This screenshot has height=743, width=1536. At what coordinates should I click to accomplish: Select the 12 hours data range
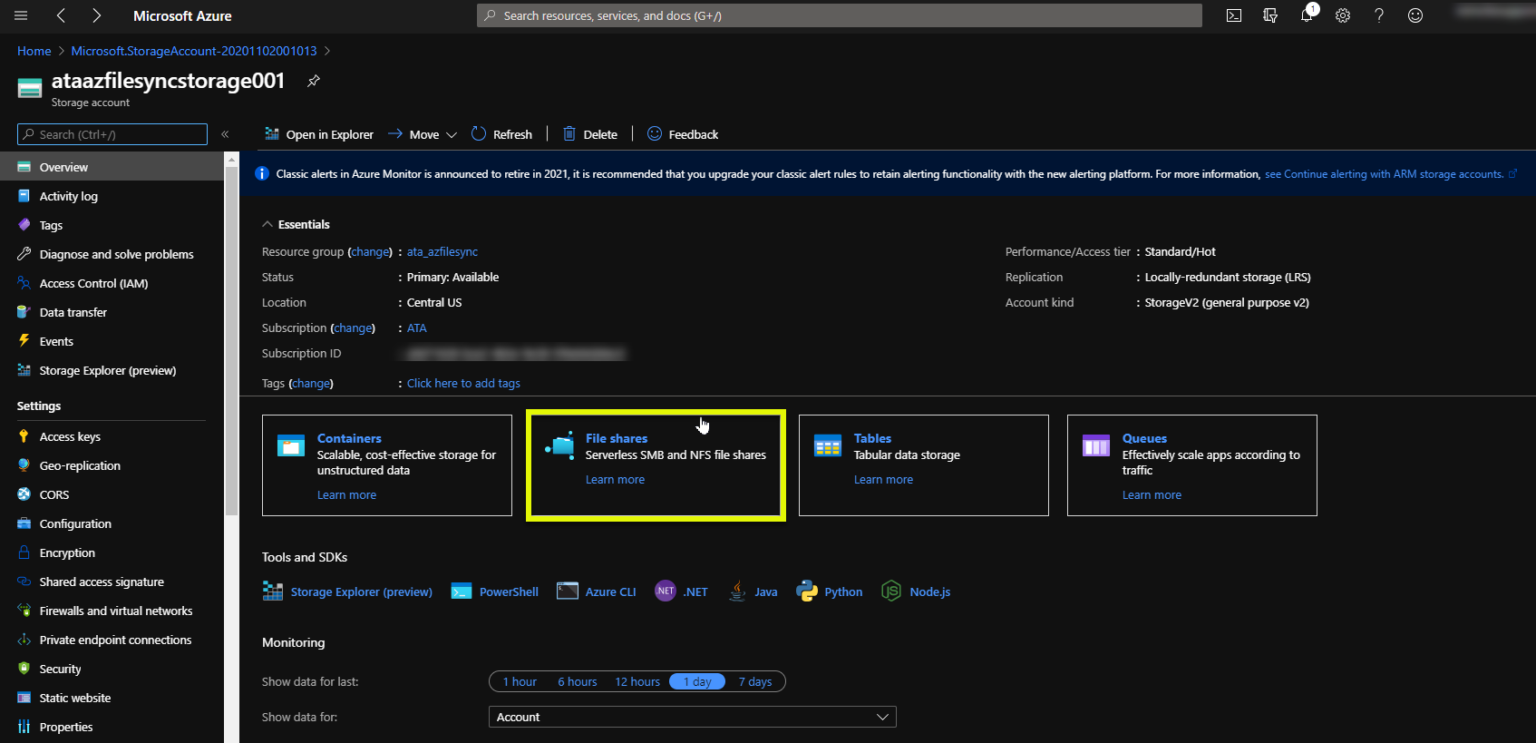click(637, 681)
